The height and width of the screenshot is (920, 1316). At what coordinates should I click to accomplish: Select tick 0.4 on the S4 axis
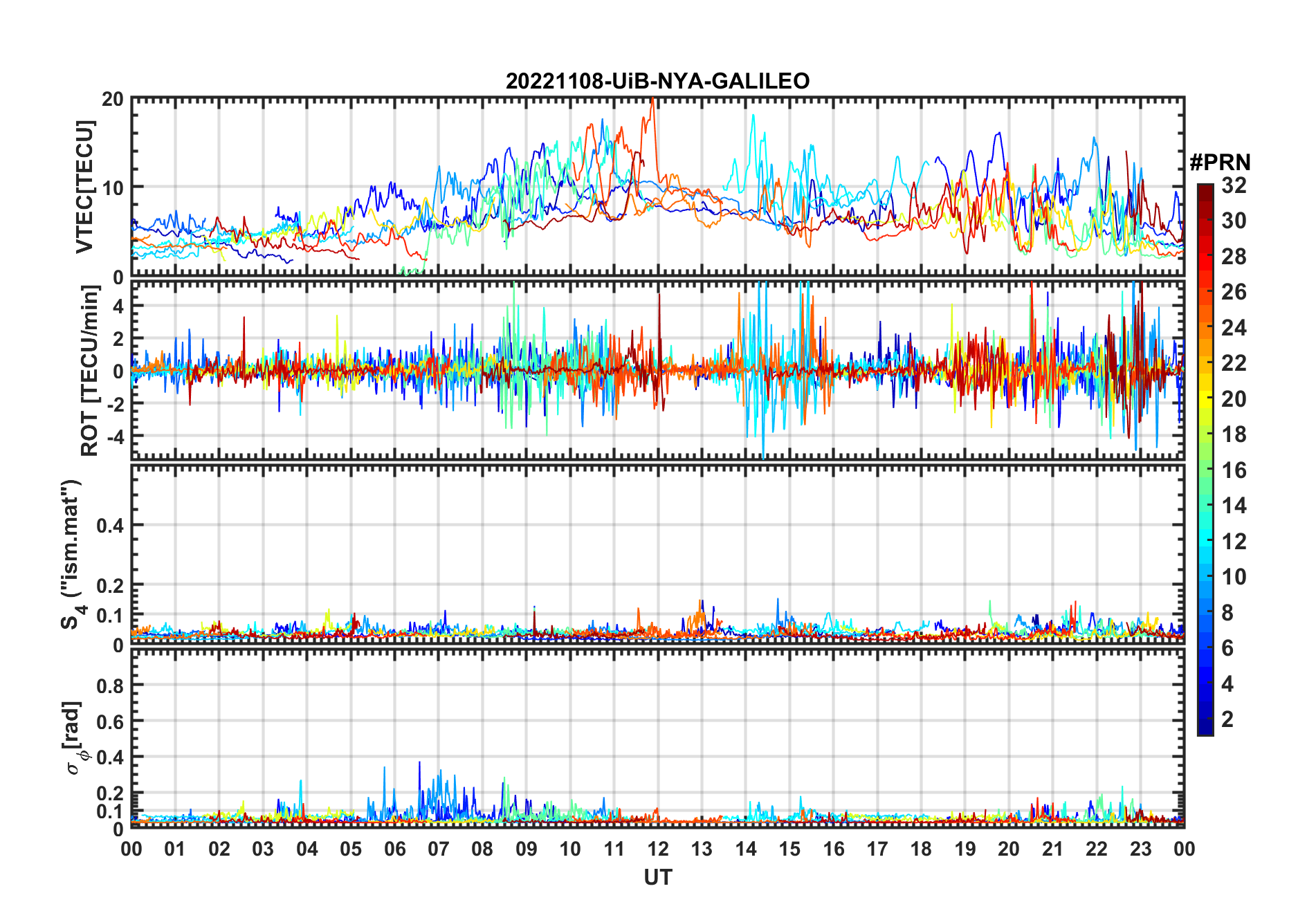[x=111, y=526]
